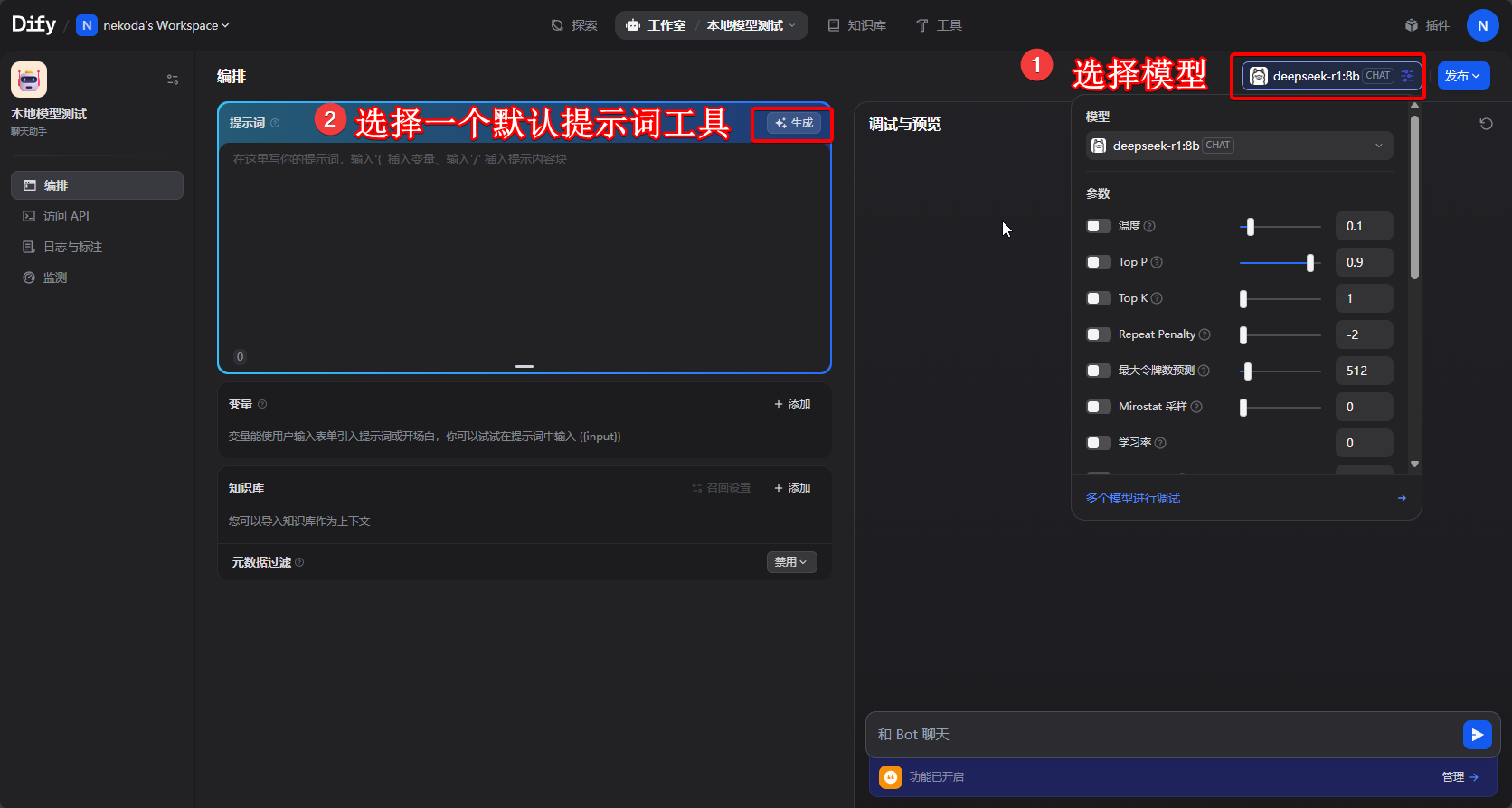Viewport: 1512px width, 808px height.
Task: Open the user avatar N in top right
Action: 1482,25
